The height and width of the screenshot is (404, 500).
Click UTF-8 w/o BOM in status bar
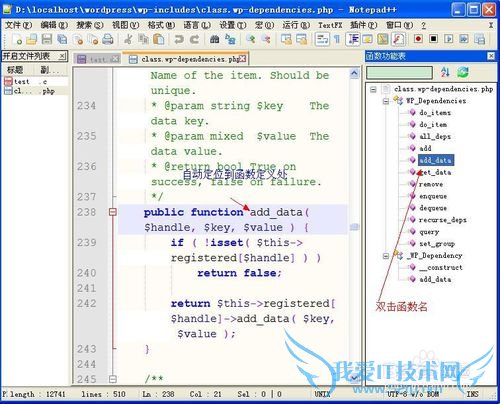point(413,394)
